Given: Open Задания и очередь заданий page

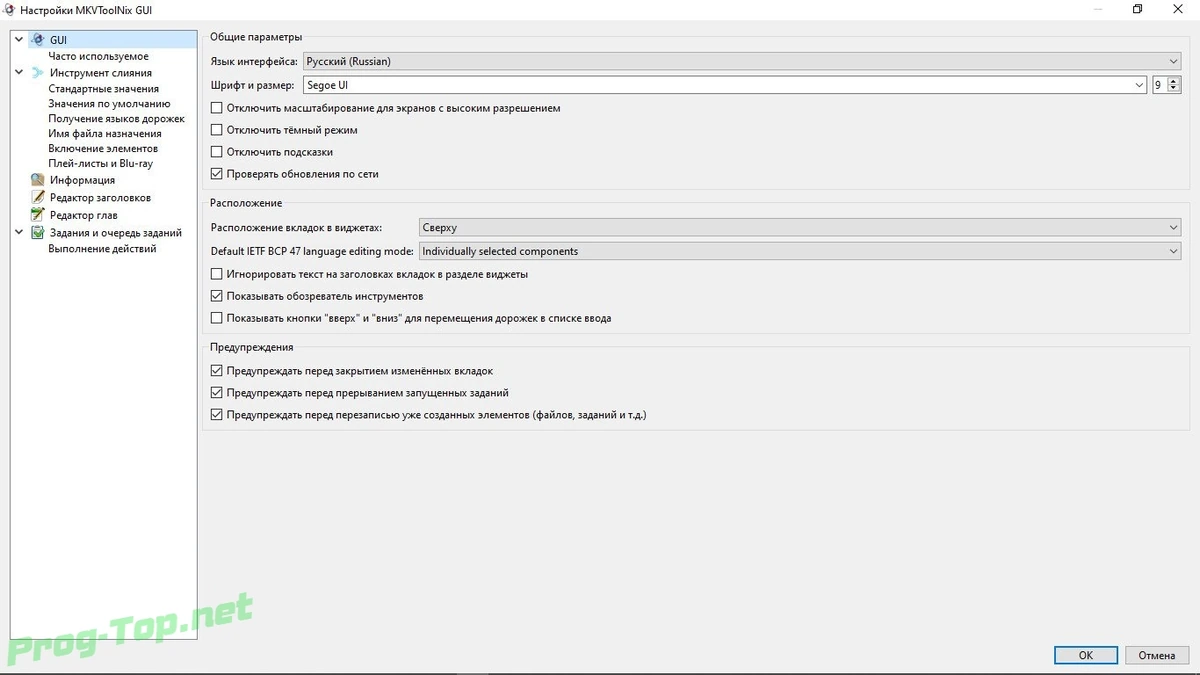Looking at the screenshot, I should (116, 233).
